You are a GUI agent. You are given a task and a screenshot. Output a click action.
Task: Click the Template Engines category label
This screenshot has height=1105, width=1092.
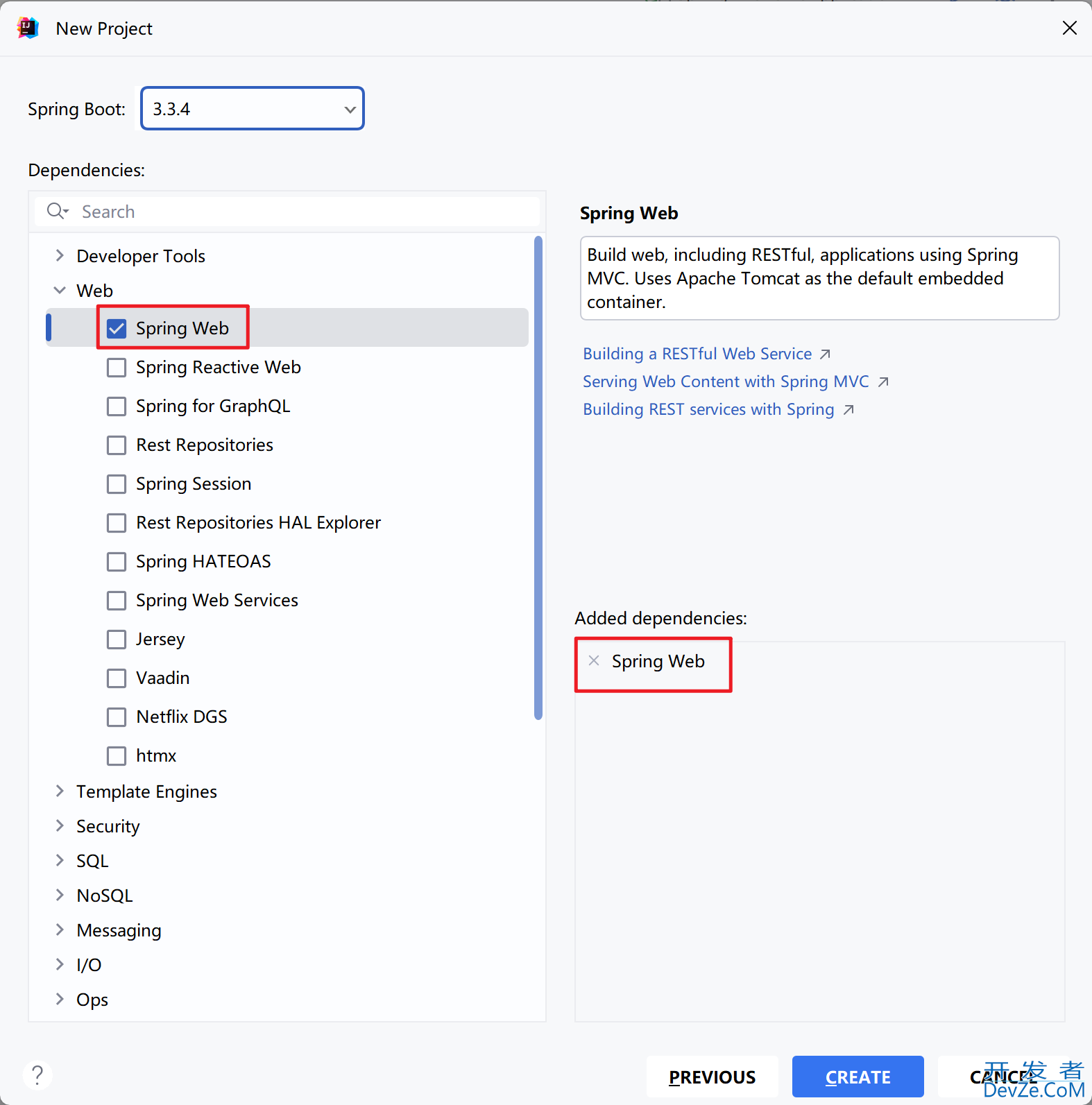coord(146,791)
